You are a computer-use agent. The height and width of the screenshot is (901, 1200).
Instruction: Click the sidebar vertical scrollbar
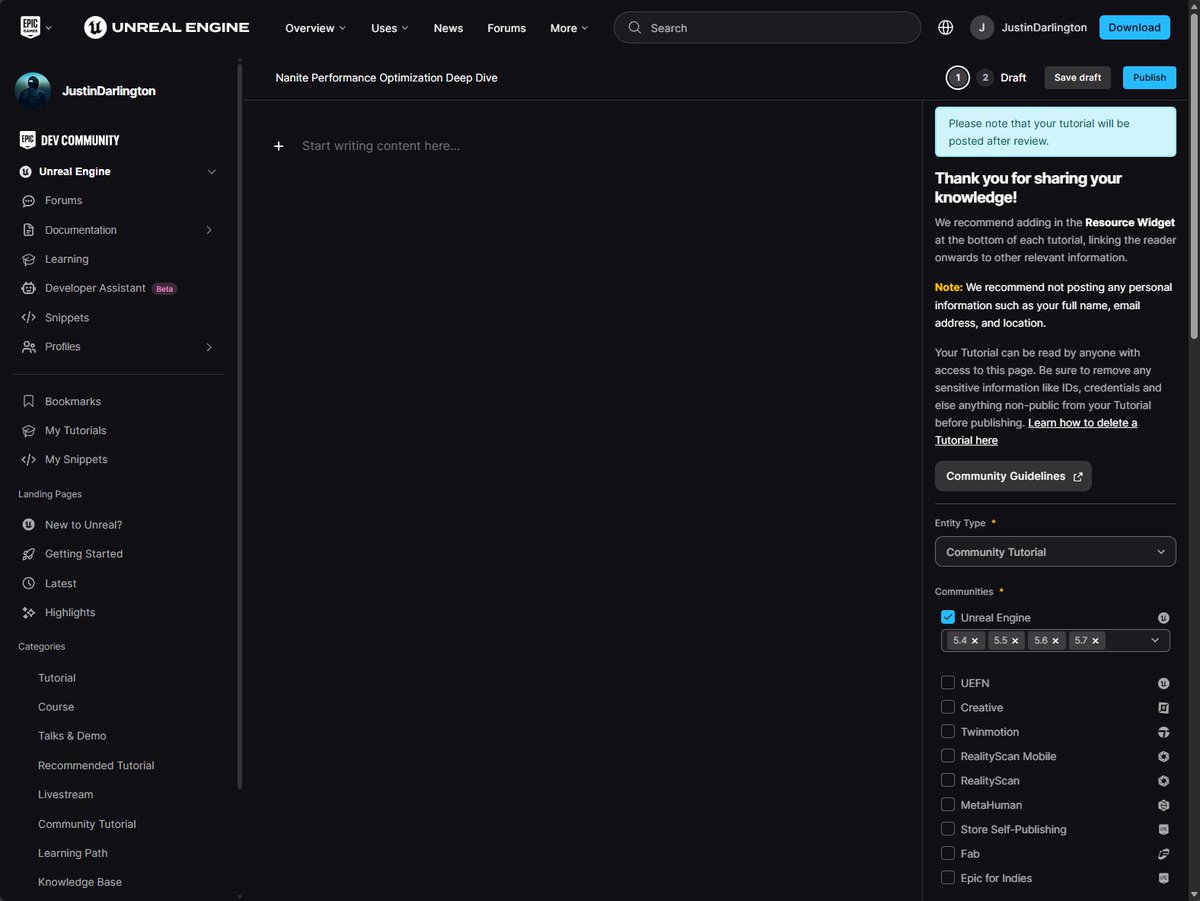pyautogui.click(x=239, y=425)
